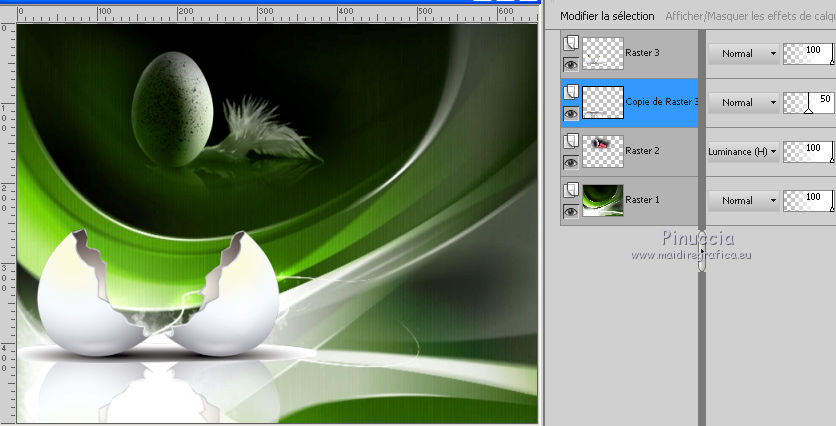The width and height of the screenshot is (836, 426).
Task: Click Afficher/Masquer les effets de calque
Action: 750,16
